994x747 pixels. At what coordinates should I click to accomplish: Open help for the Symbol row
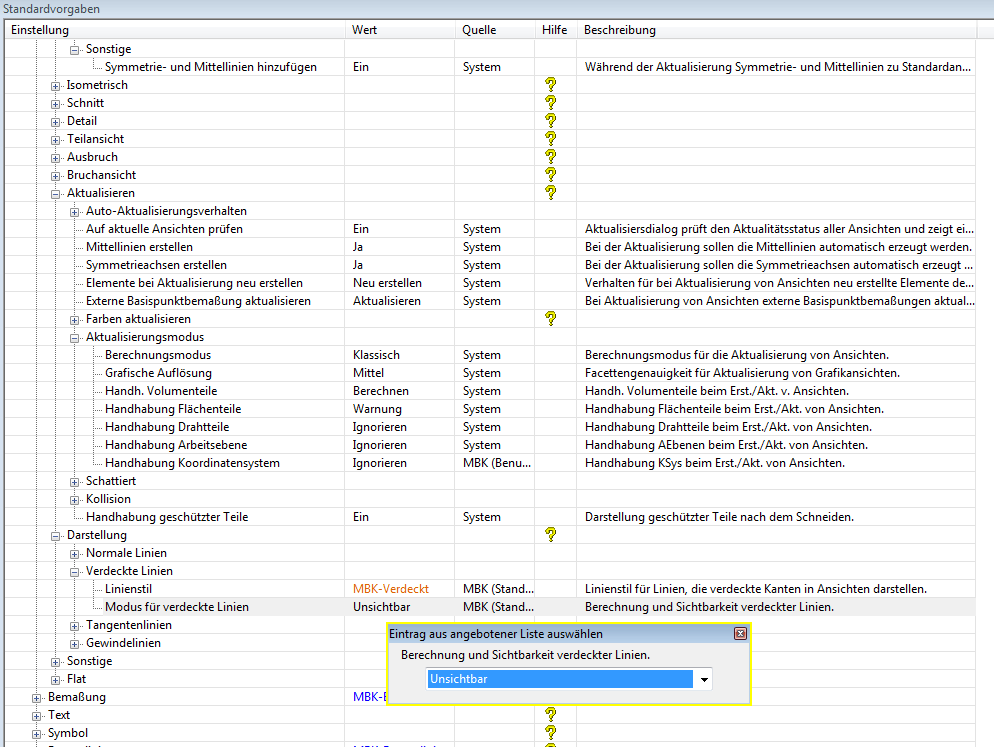pos(550,732)
